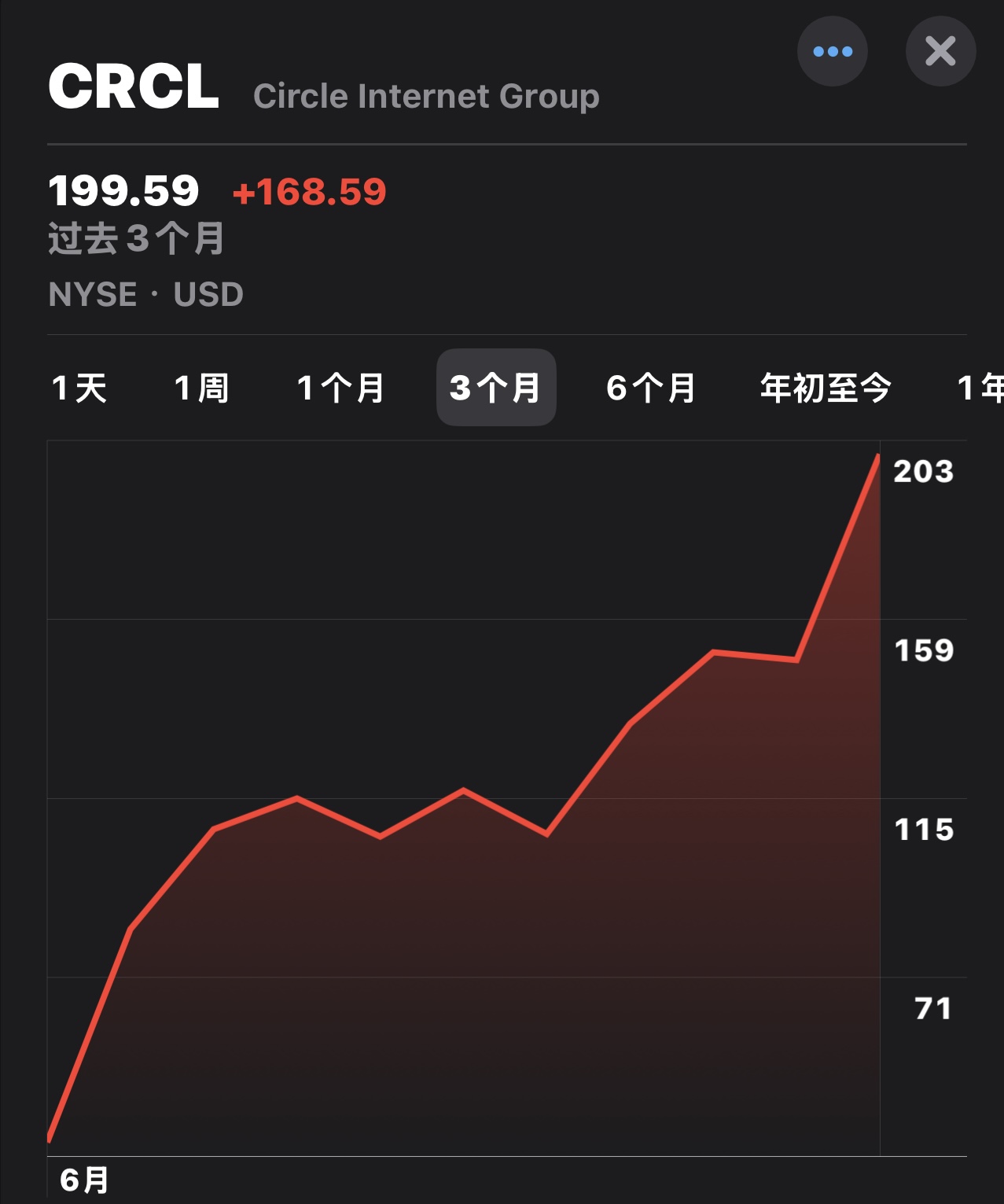Tap the CRCL ticker symbol
The image size is (1004, 1204).
(x=134, y=86)
